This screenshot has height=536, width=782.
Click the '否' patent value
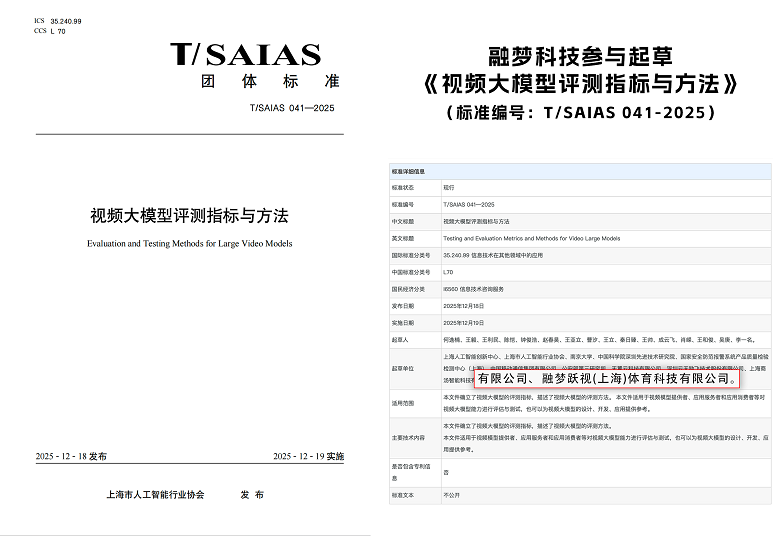click(446, 472)
